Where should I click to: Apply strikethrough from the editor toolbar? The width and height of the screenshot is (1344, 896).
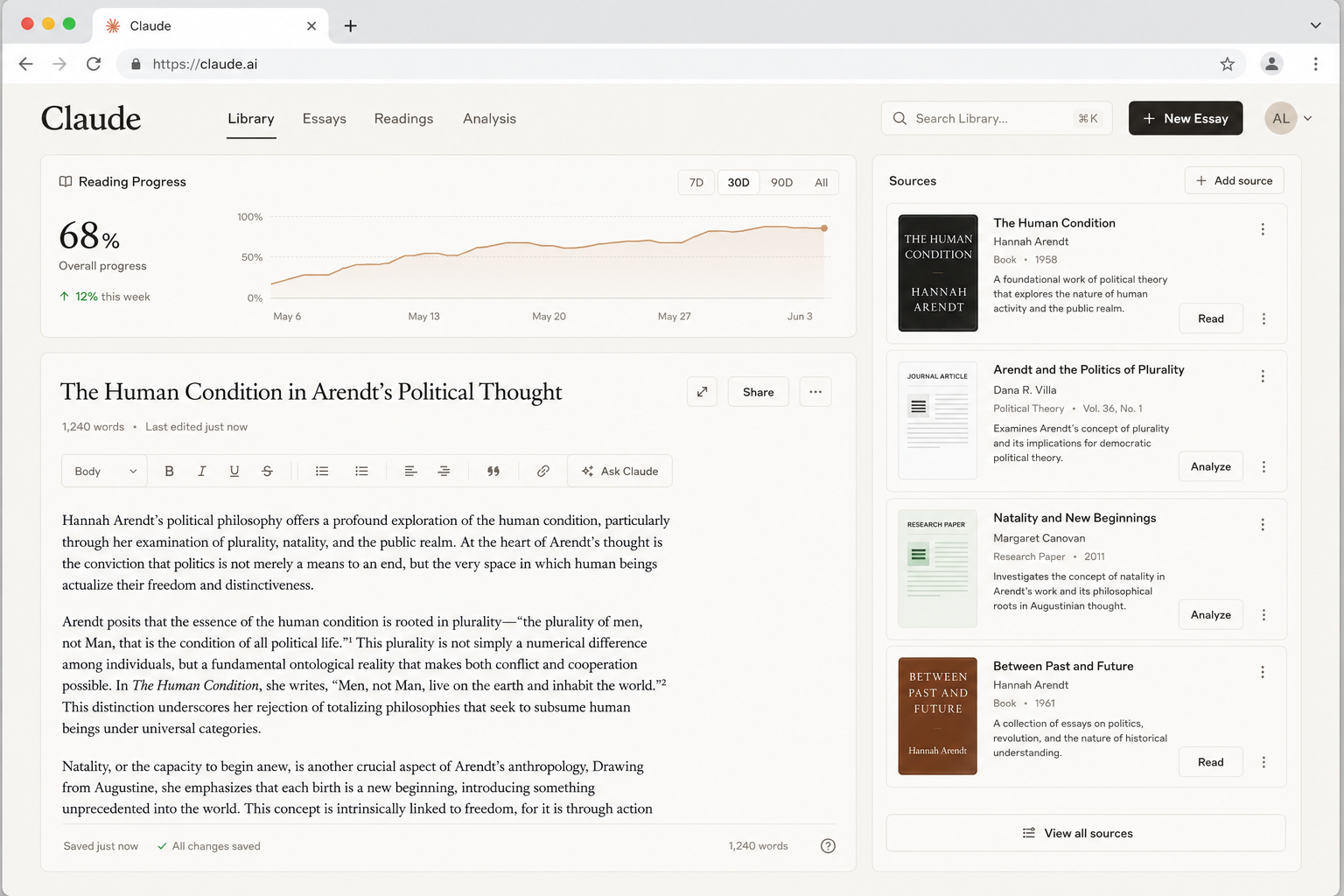[x=268, y=471]
